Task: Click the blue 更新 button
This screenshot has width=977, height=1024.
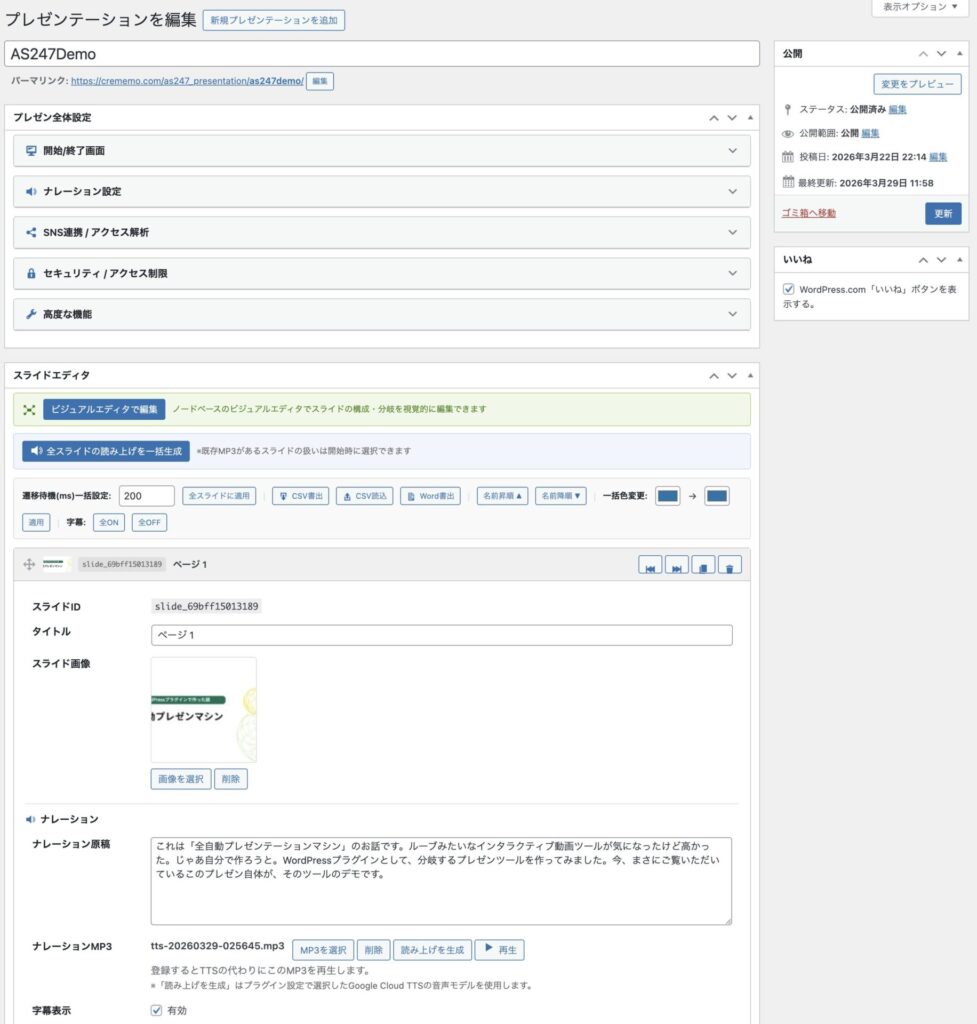Action: [943, 214]
